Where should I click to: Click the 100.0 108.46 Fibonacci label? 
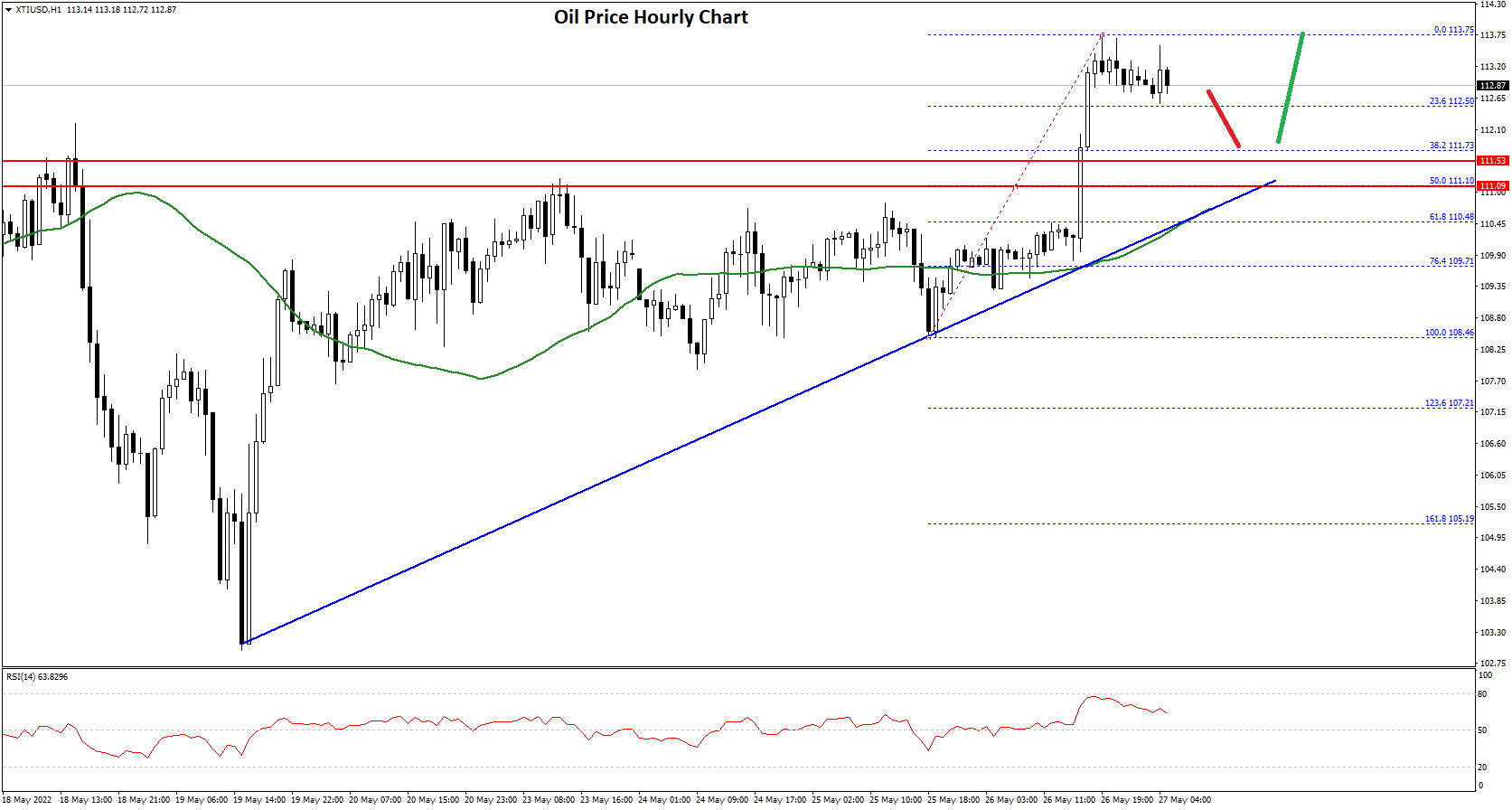coord(1449,333)
